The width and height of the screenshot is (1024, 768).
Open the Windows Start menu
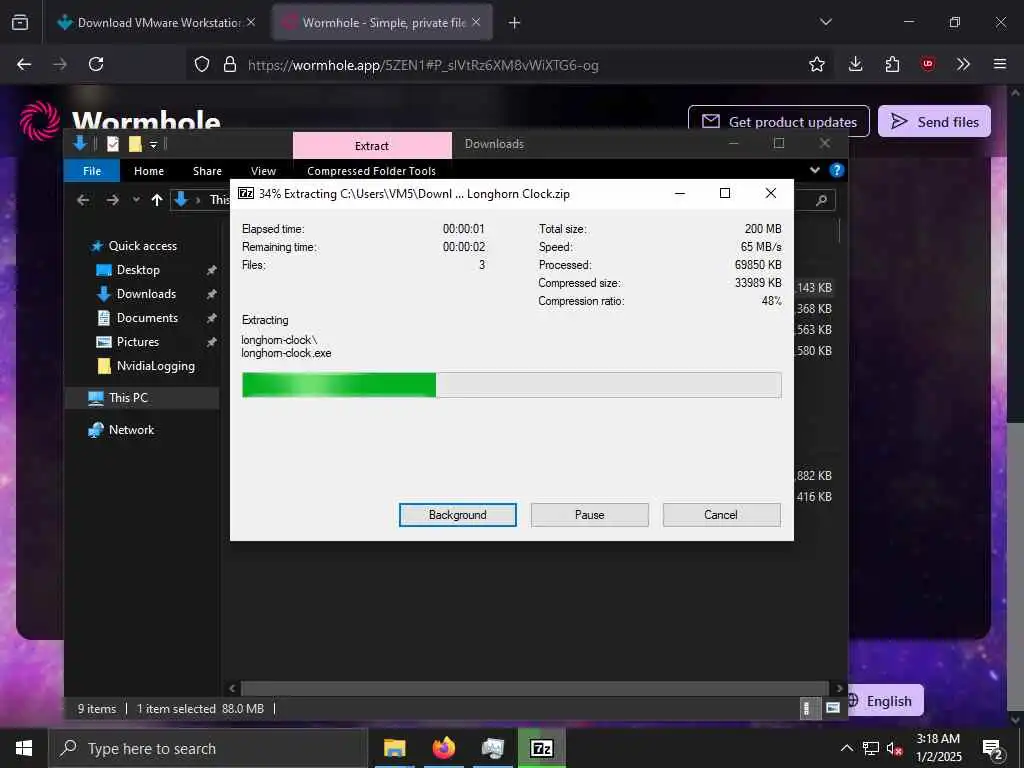24,748
